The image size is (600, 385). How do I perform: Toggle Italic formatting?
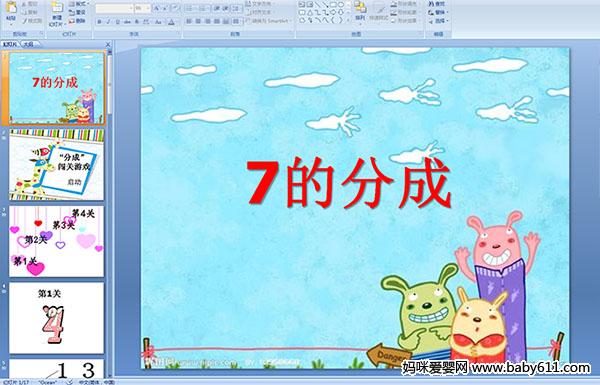click(x=108, y=22)
